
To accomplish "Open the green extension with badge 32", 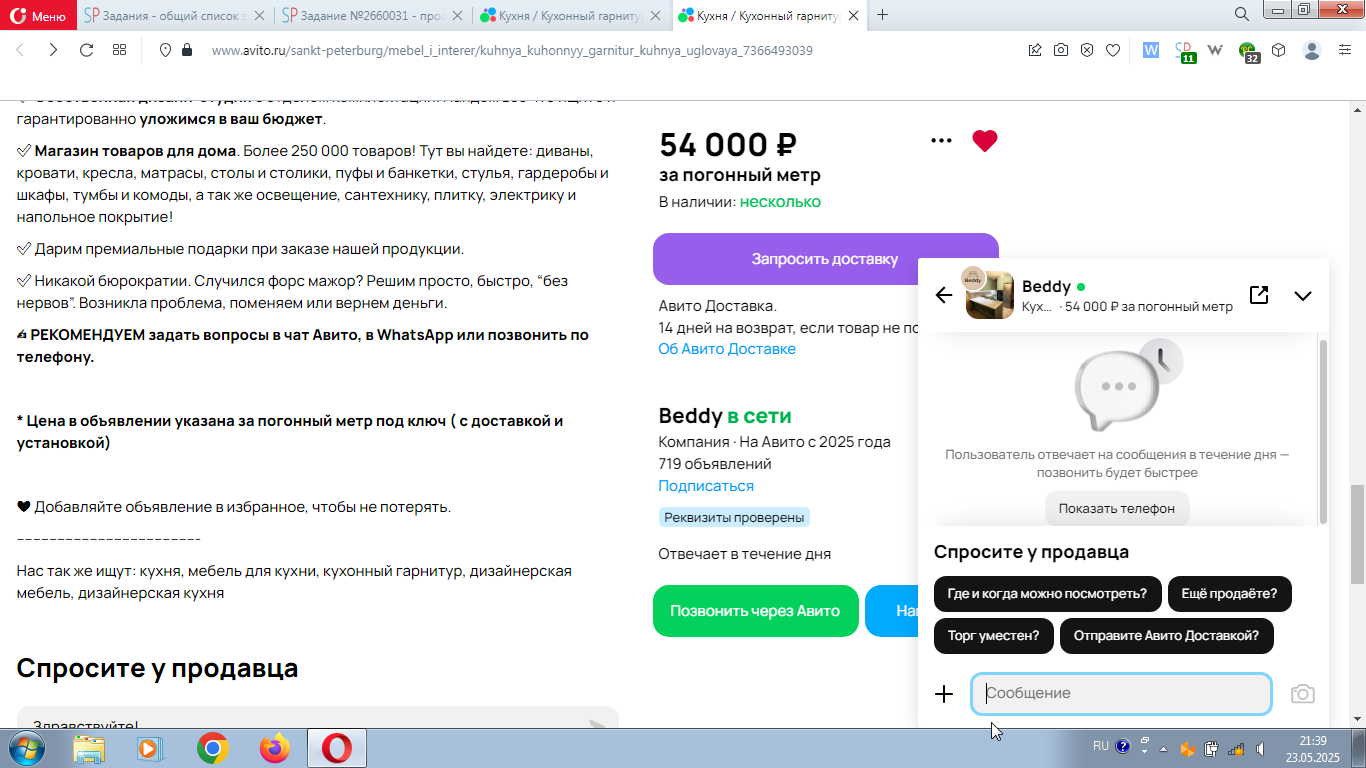I will (x=1249, y=52).
